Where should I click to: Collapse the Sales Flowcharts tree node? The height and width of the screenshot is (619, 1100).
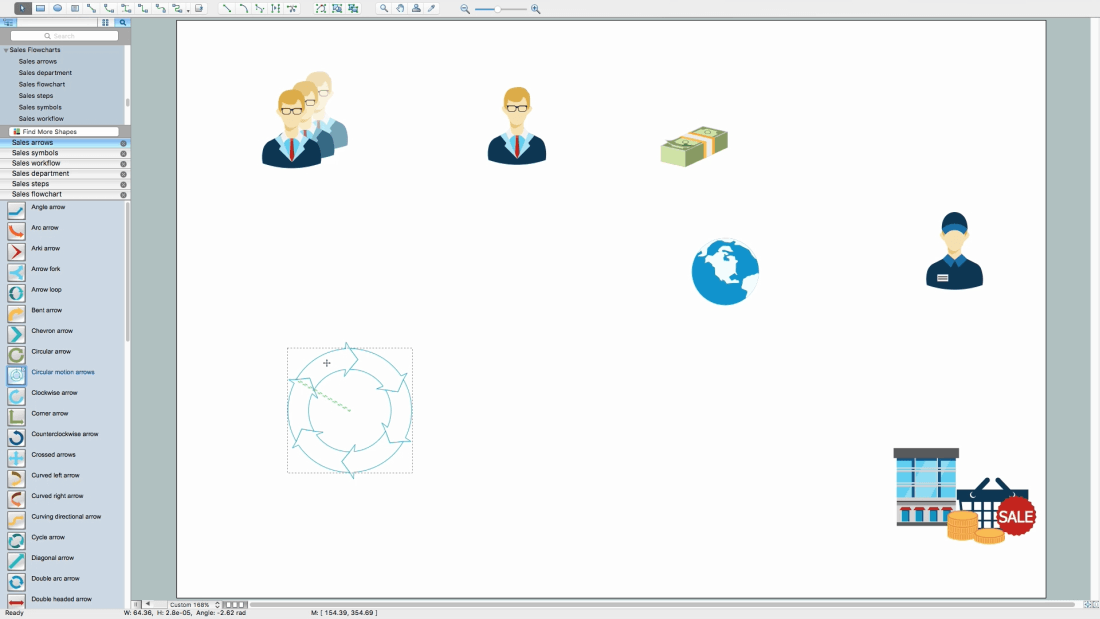pyautogui.click(x=6, y=50)
